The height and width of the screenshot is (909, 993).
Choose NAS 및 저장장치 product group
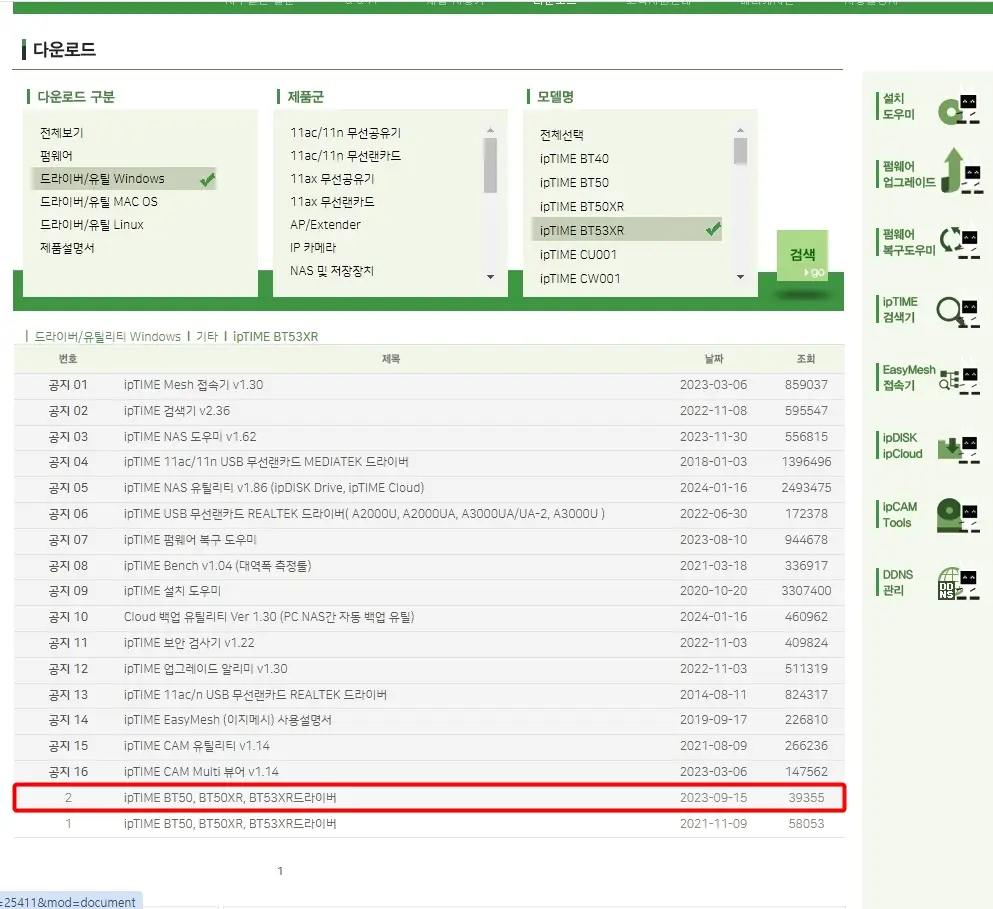point(332,270)
